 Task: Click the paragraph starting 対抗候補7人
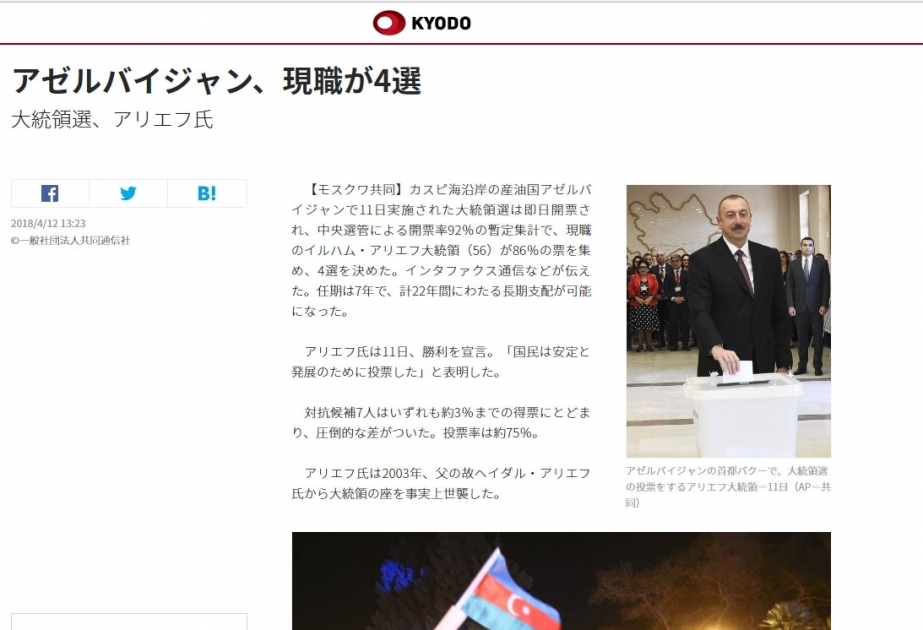(441, 422)
